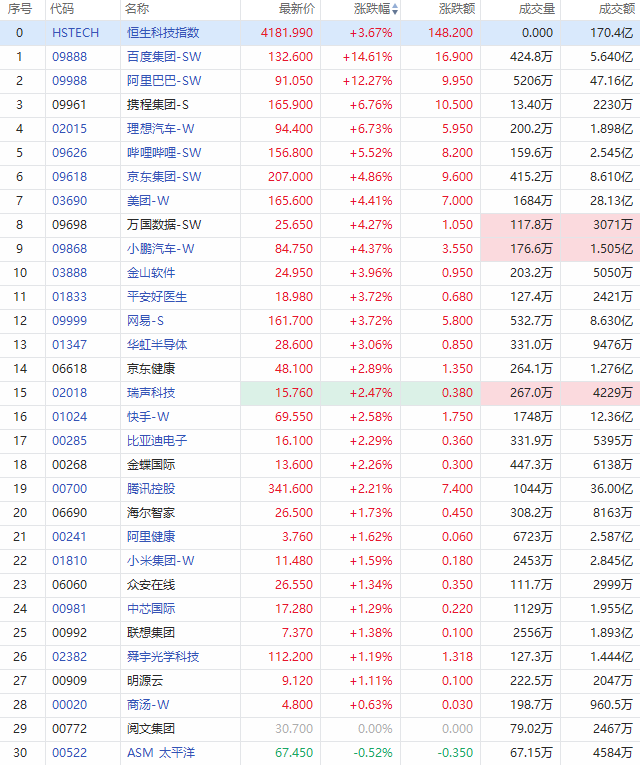640x765 pixels.
Task: Open 瑞声科技 stock
Action: 151,392
